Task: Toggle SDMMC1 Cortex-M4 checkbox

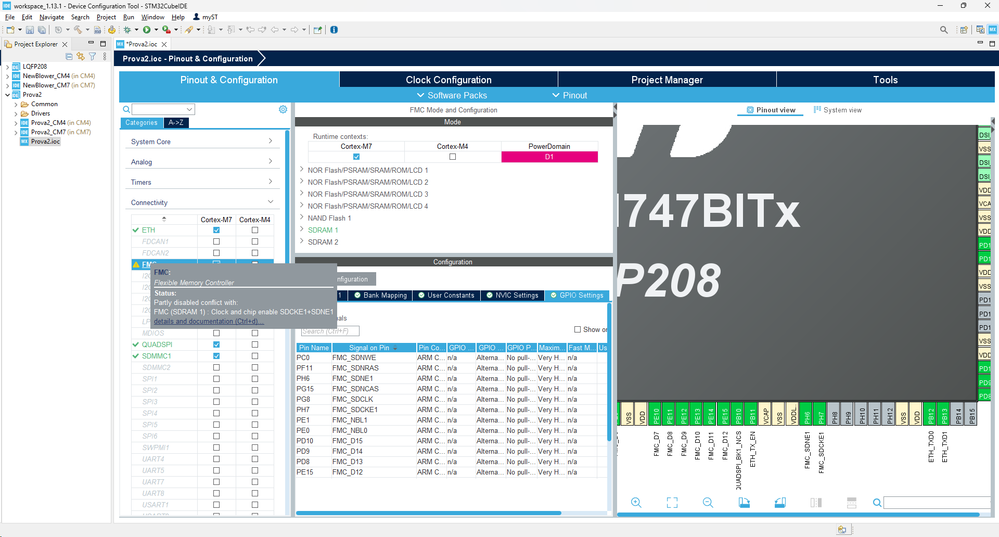Action: click(x=255, y=356)
